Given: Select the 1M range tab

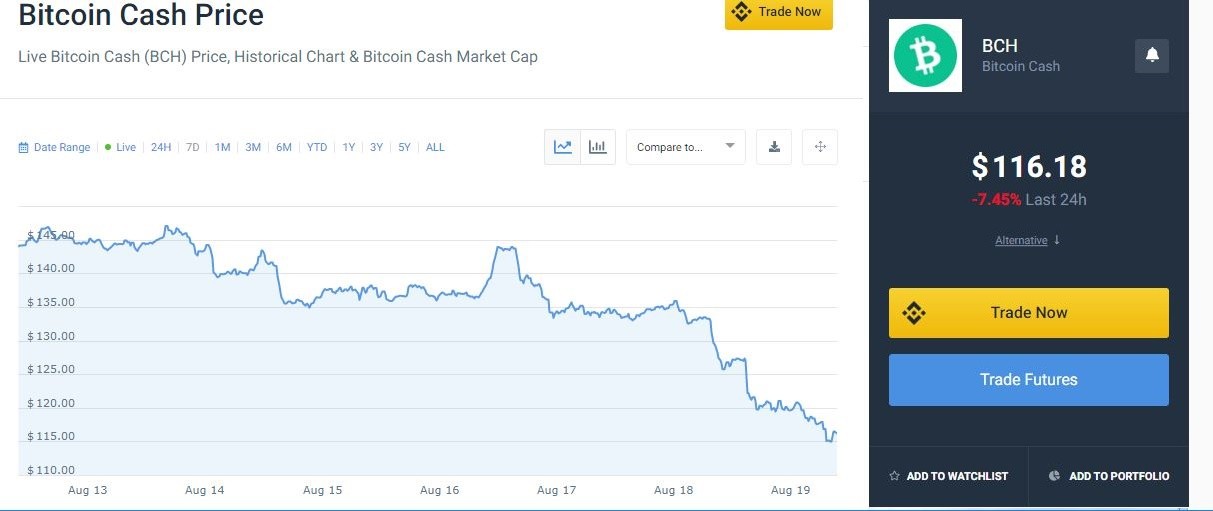Looking at the screenshot, I should coord(222,147).
